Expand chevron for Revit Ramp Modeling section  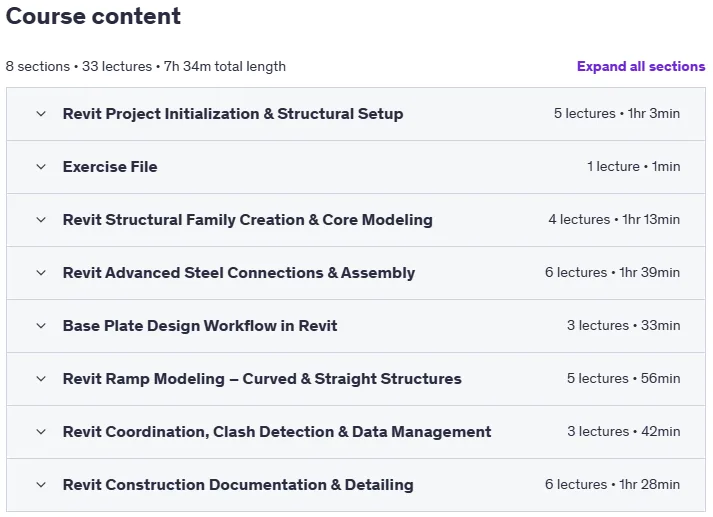[x=41, y=379]
